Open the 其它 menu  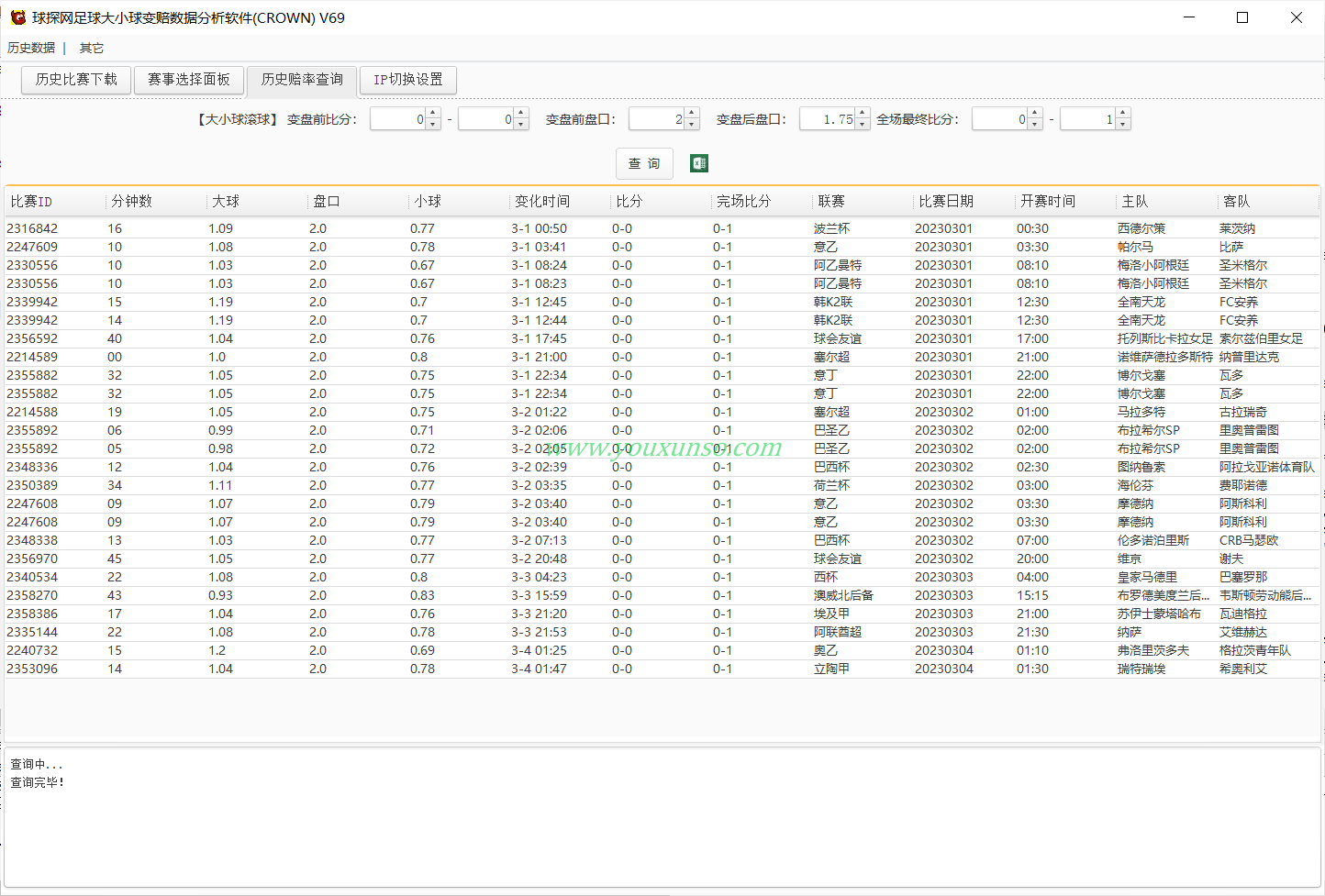tap(92, 48)
